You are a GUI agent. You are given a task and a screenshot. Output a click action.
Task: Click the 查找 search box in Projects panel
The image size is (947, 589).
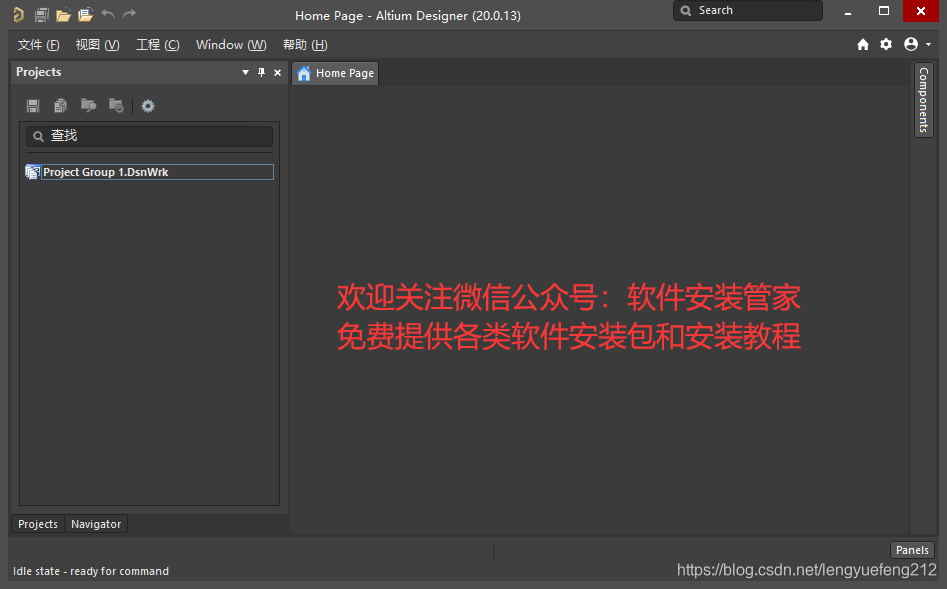(149, 136)
